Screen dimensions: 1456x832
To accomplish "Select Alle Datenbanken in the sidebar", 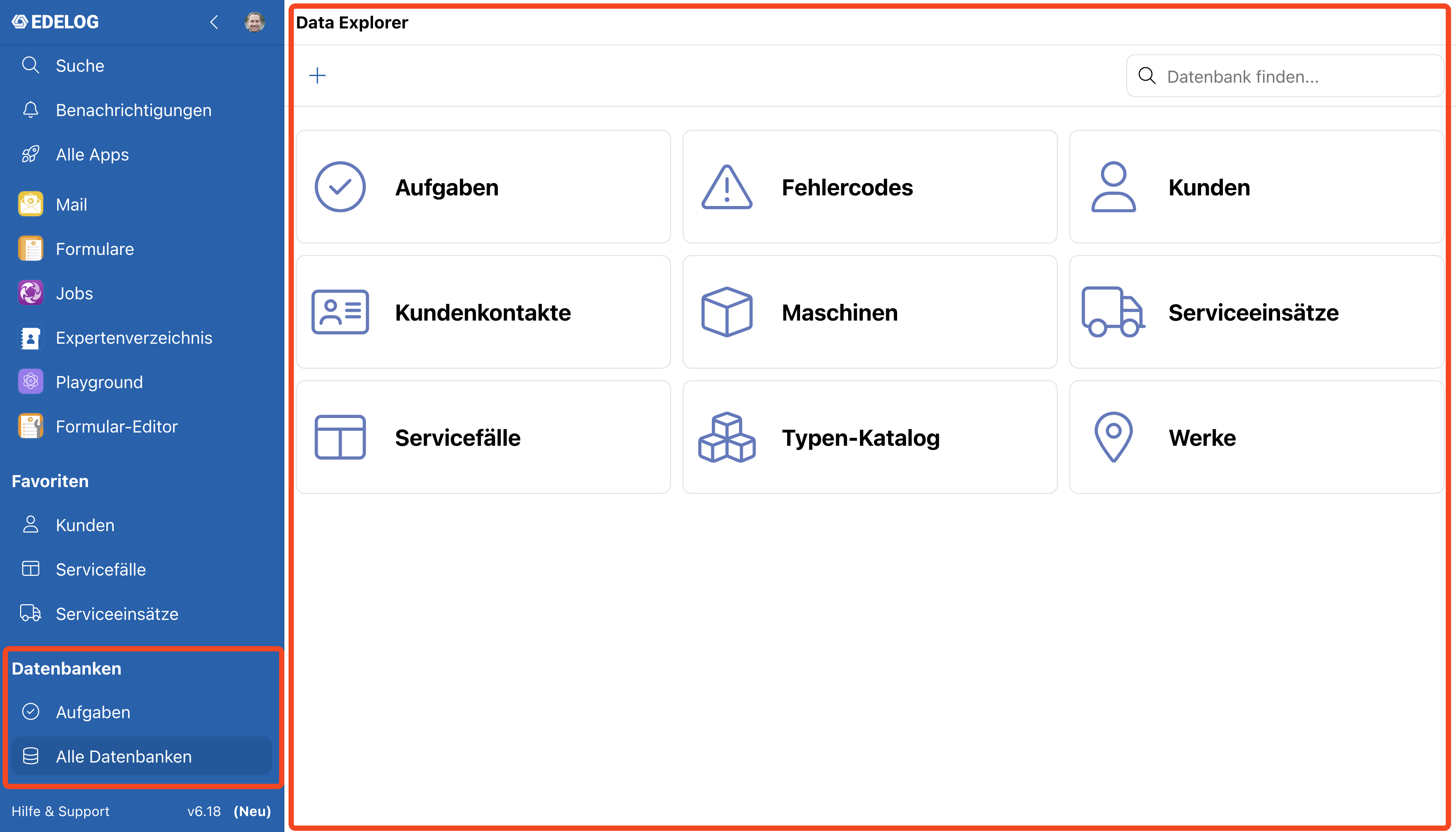I will coord(141,756).
